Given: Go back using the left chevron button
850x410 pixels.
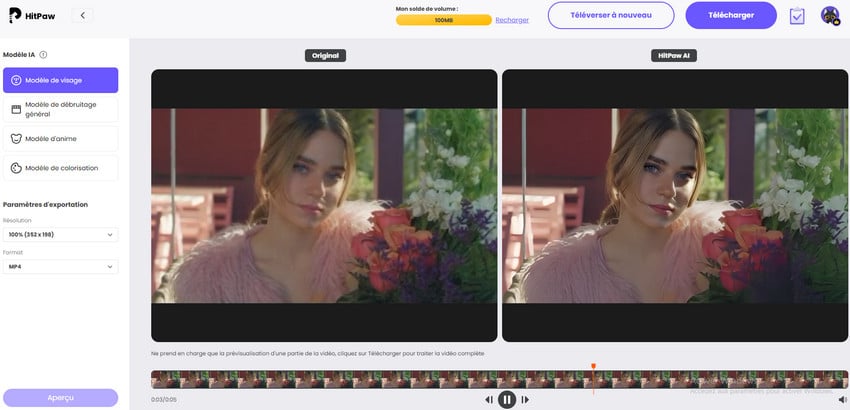Looking at the screenshot, I should pos(82,15).
